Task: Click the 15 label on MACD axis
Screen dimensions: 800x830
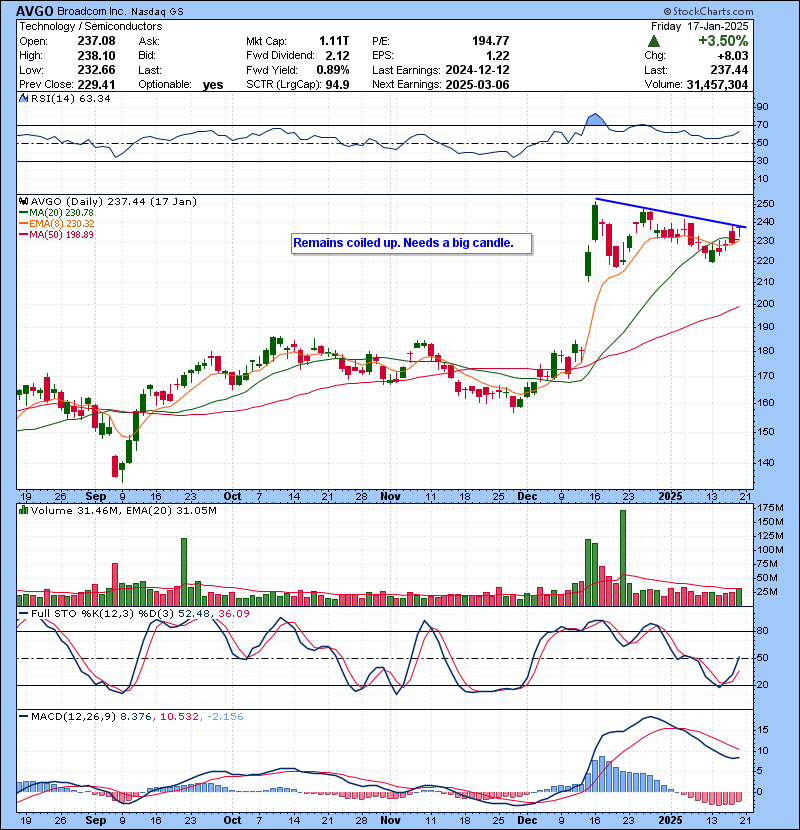Action: pos(762,730)
